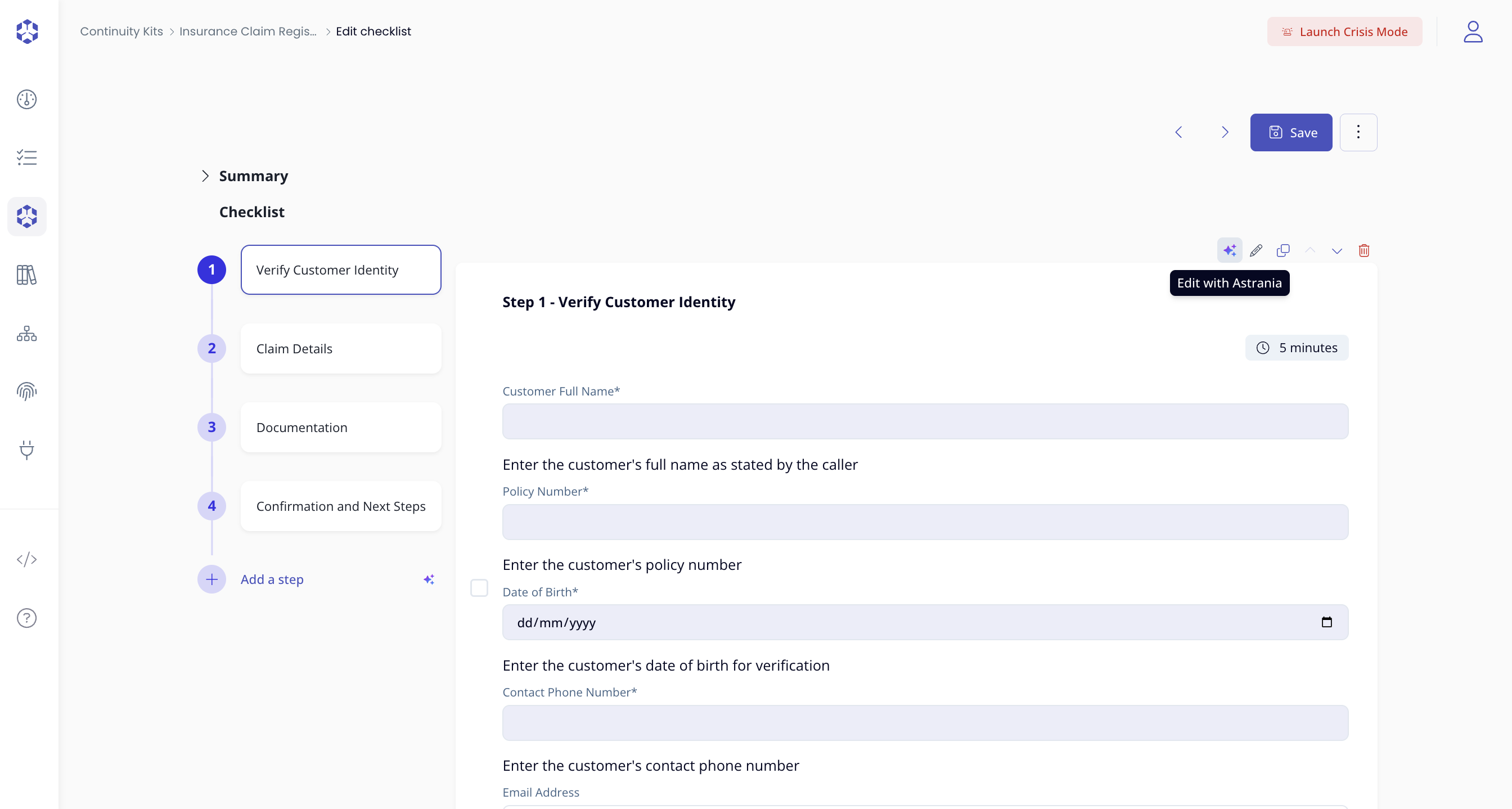This screenshot has height=809, width=1512.
Task: Click the pencil edit step icon
Action: pos(1256,251)
